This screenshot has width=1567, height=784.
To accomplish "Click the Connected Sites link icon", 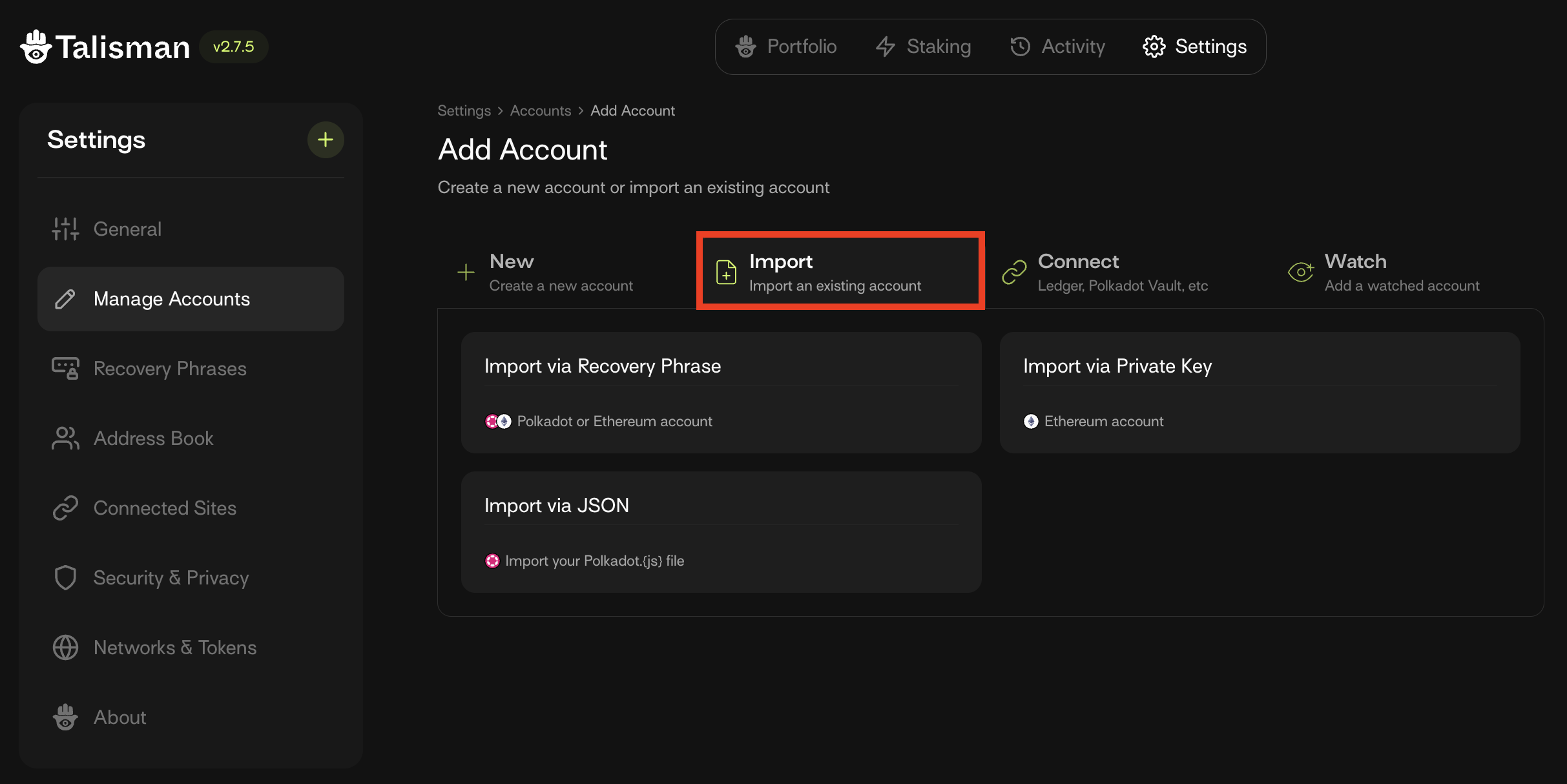I will click(x=65, y=508).
